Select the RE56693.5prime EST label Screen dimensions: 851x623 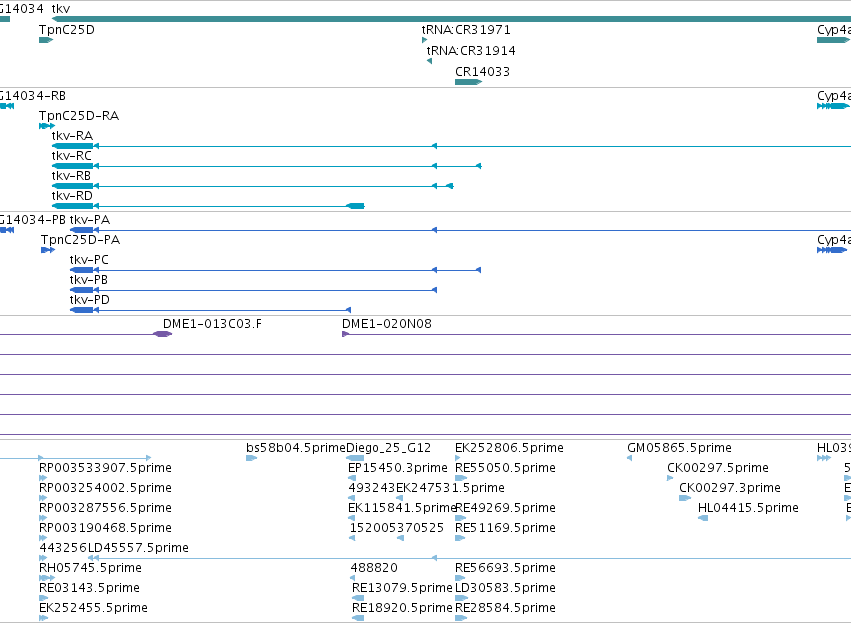[x=505, y=568]
